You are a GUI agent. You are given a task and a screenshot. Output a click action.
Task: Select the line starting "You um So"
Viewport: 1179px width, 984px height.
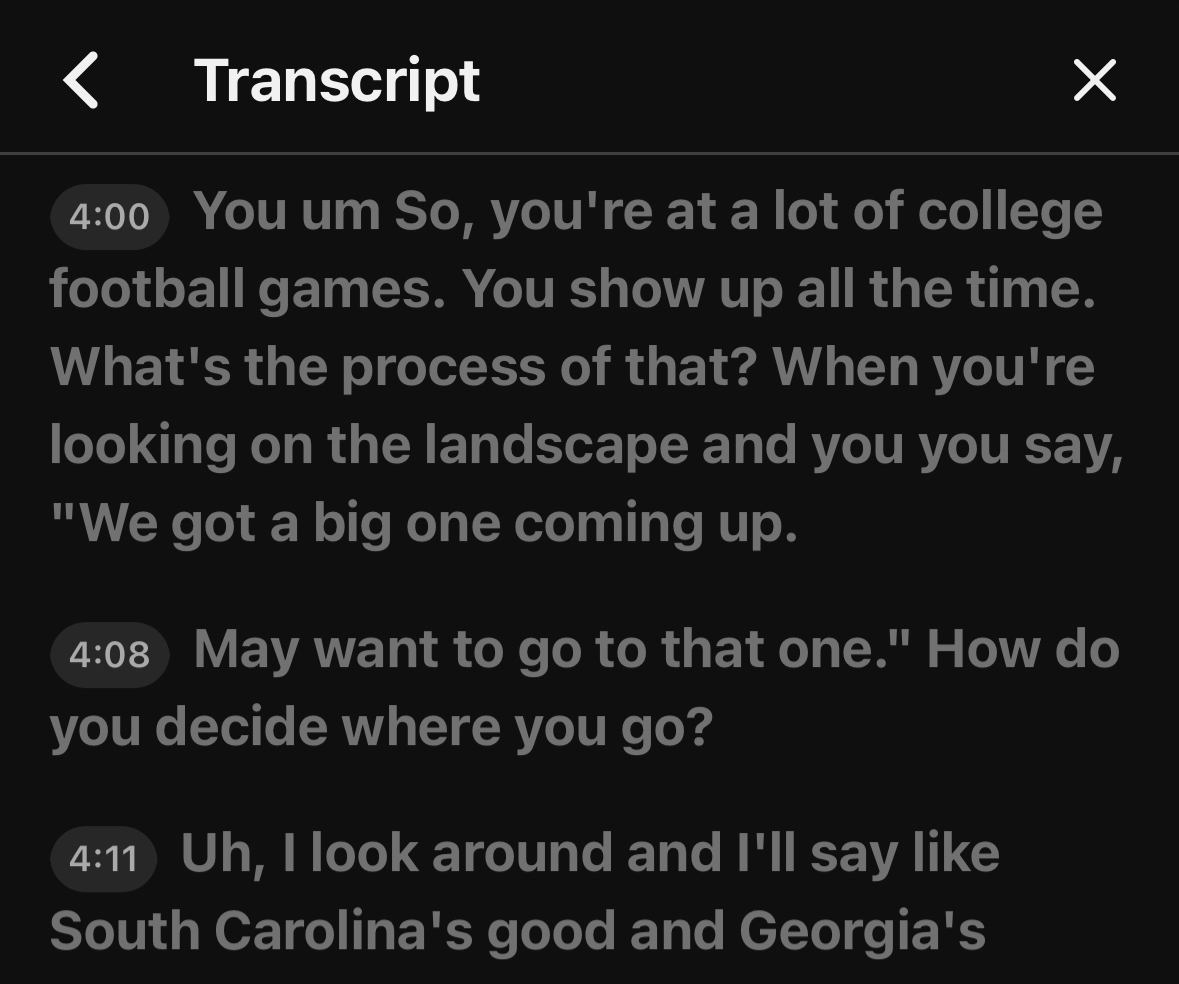(x=647, y=211)
